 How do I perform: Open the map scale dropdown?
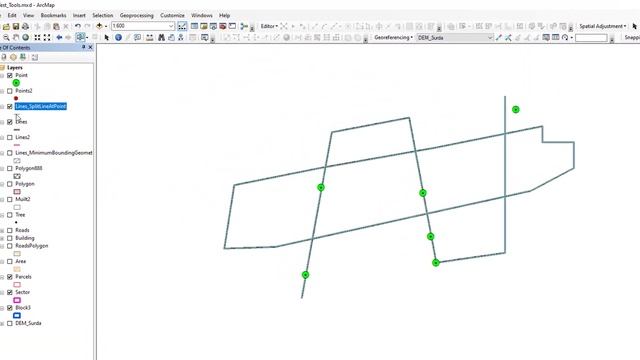[171, 26]
